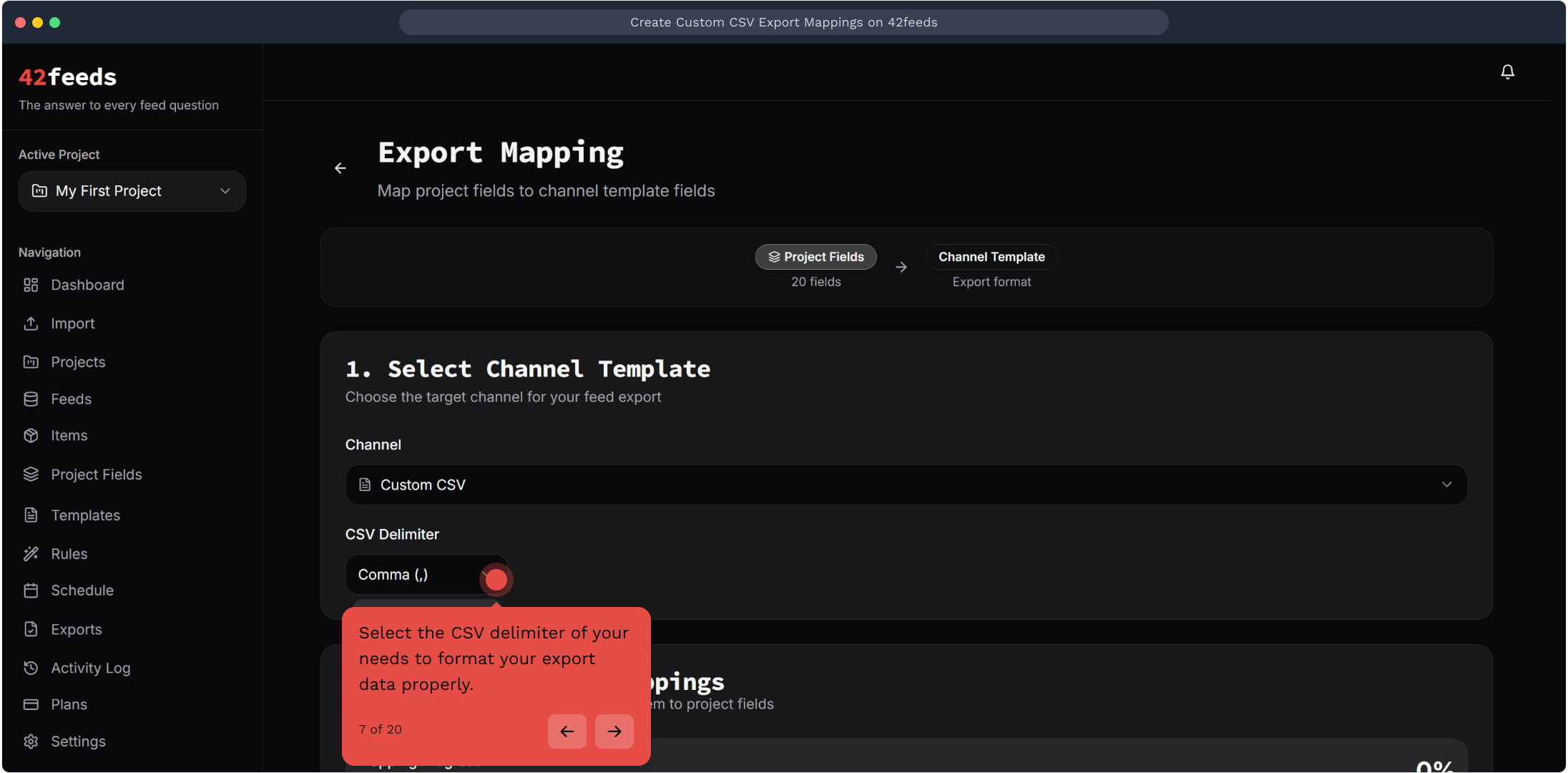Open the Schedule page
Image resolution: width=1568 pixels, height=773 pixels.
click(x=82, y=590)
